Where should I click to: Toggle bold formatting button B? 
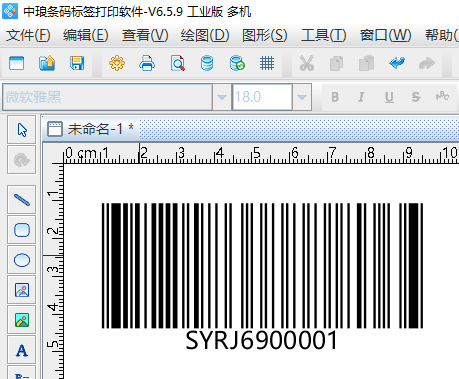(335, 97)
